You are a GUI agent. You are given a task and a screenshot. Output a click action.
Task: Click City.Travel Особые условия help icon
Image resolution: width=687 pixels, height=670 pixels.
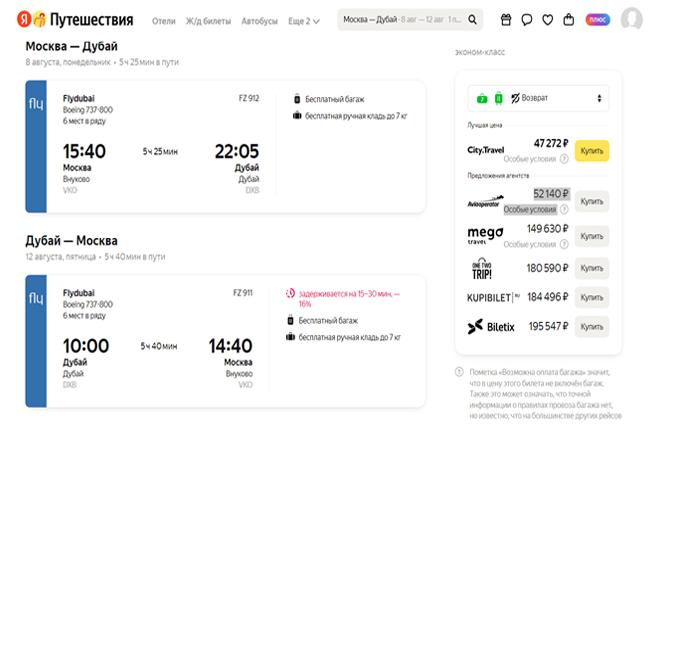coord(564,159)
